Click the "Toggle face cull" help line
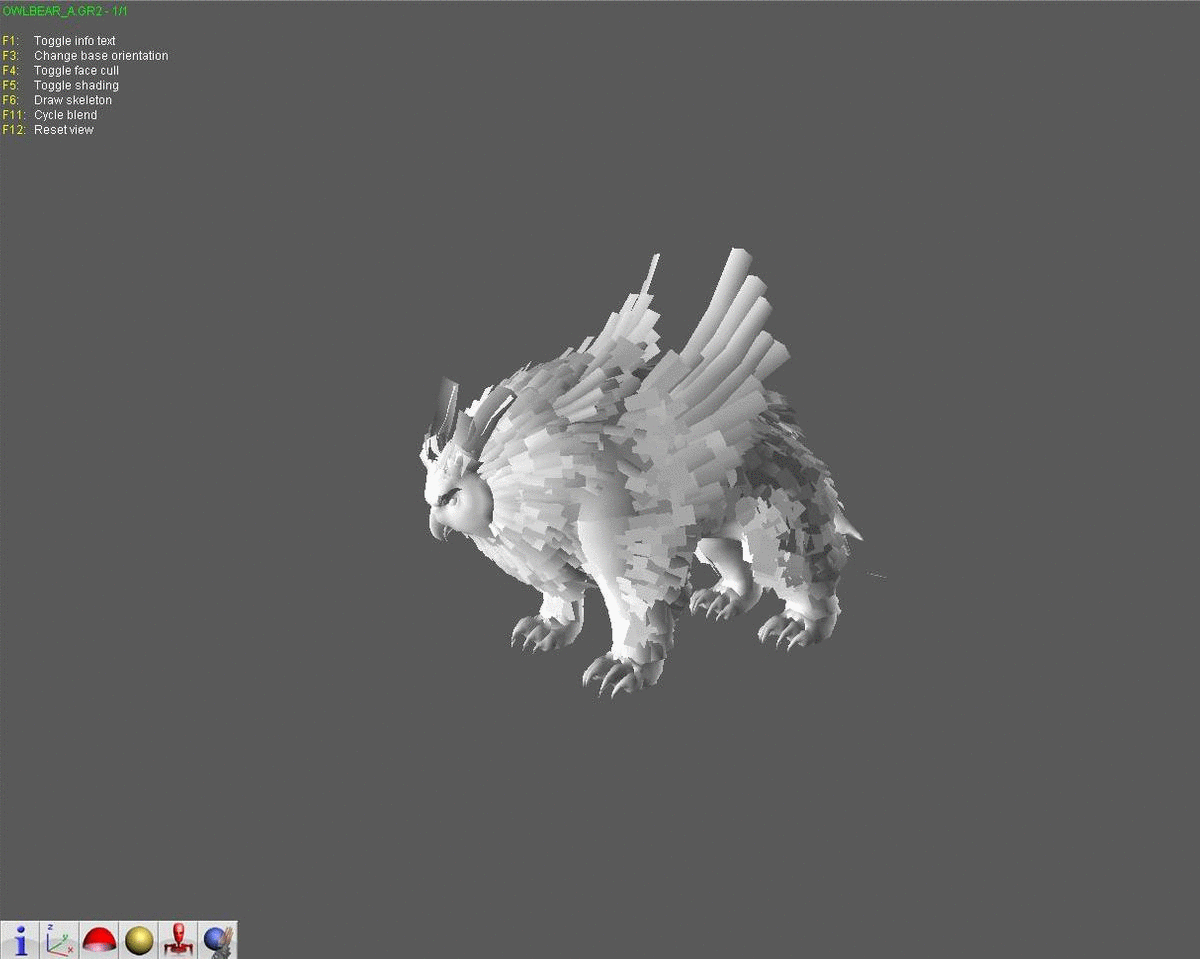This screenshot has width=1200, height=959. pyautogui.click(x=61, y=71)
